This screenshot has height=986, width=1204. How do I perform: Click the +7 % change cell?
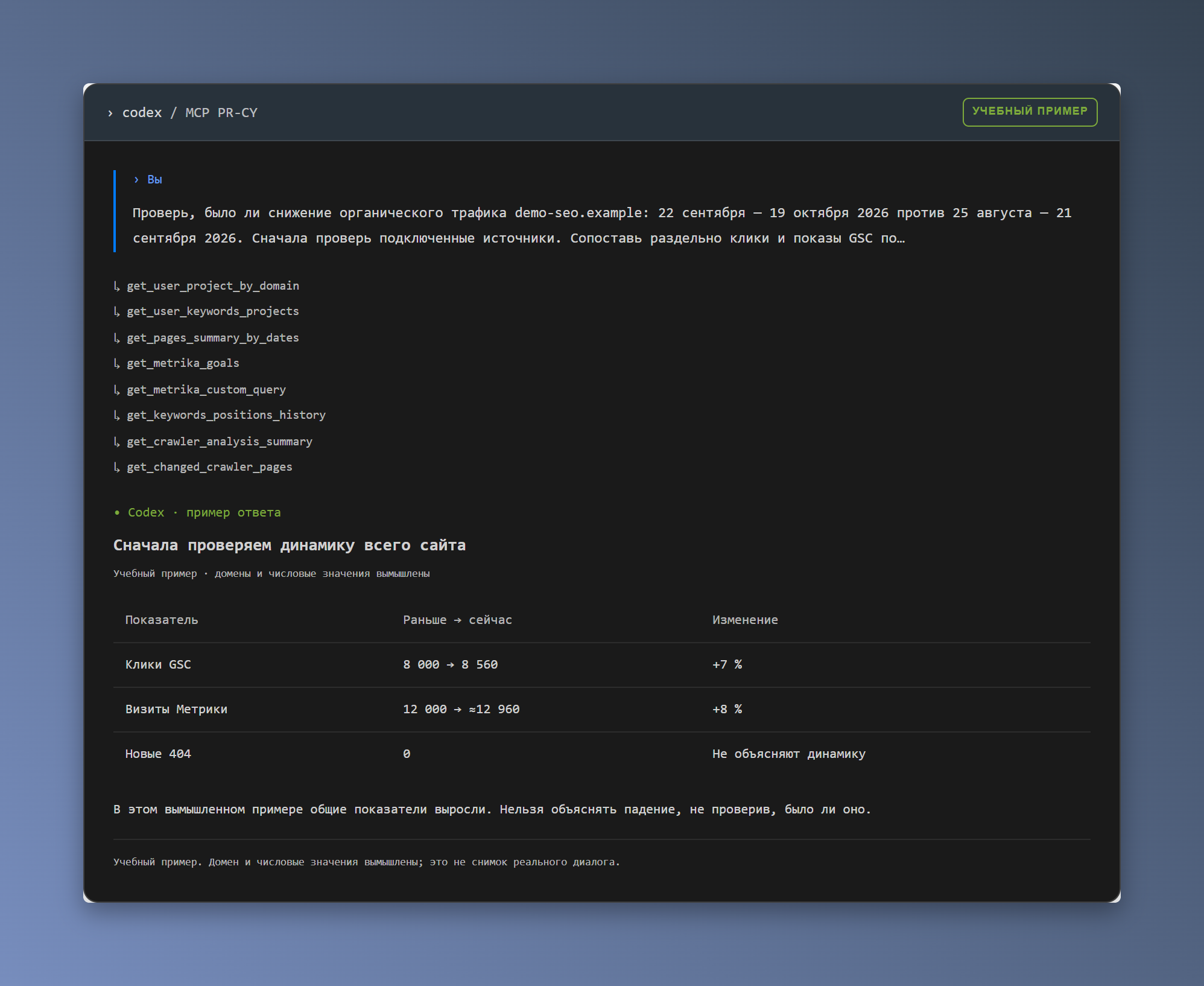(727, 664)
